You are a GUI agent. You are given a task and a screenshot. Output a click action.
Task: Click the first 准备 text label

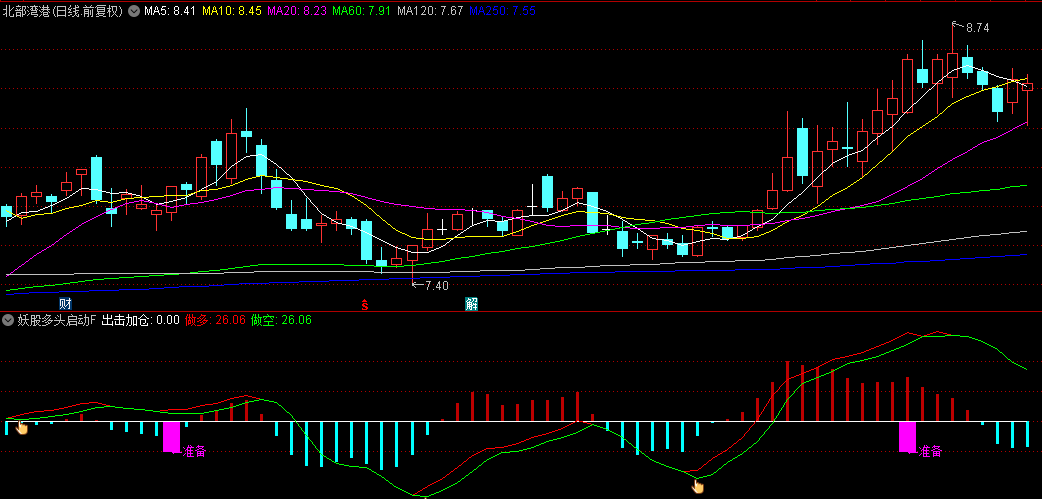coord(194,451)
